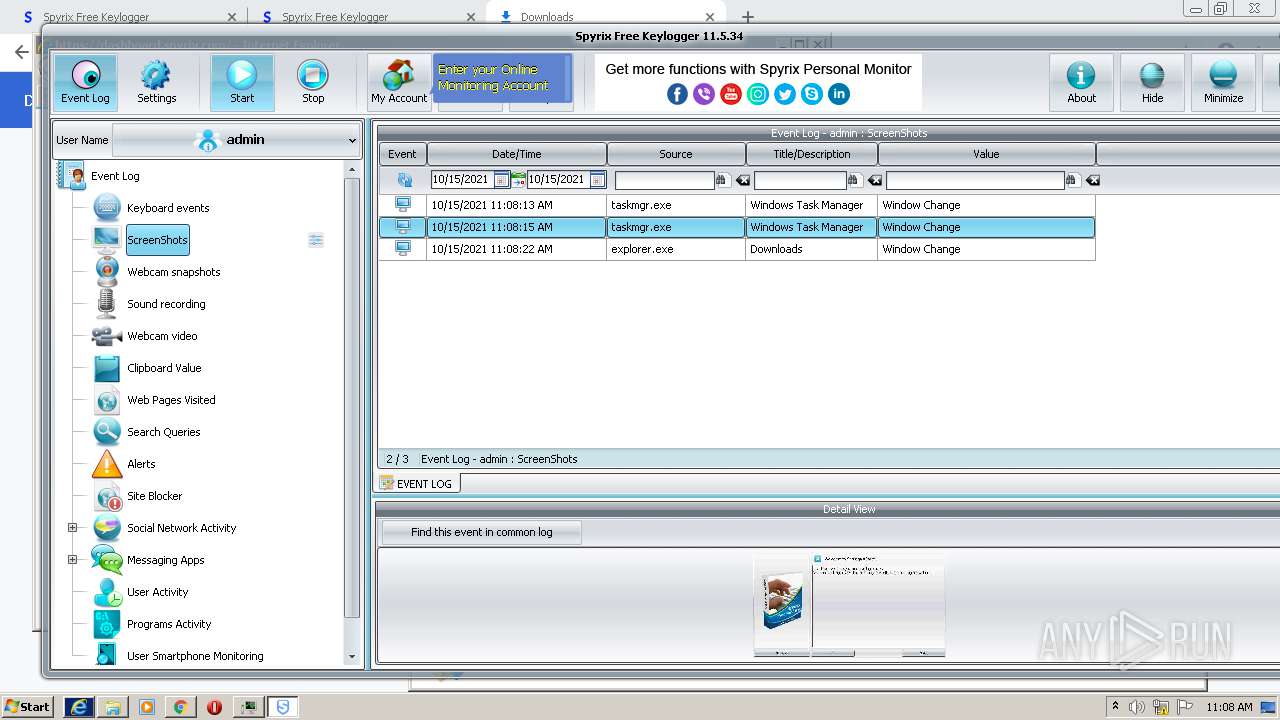Image resolution: width=1280 pixels, height=720 pixels.
Task: Select Web Pages Visited in the tree
Action: [171, 400]
